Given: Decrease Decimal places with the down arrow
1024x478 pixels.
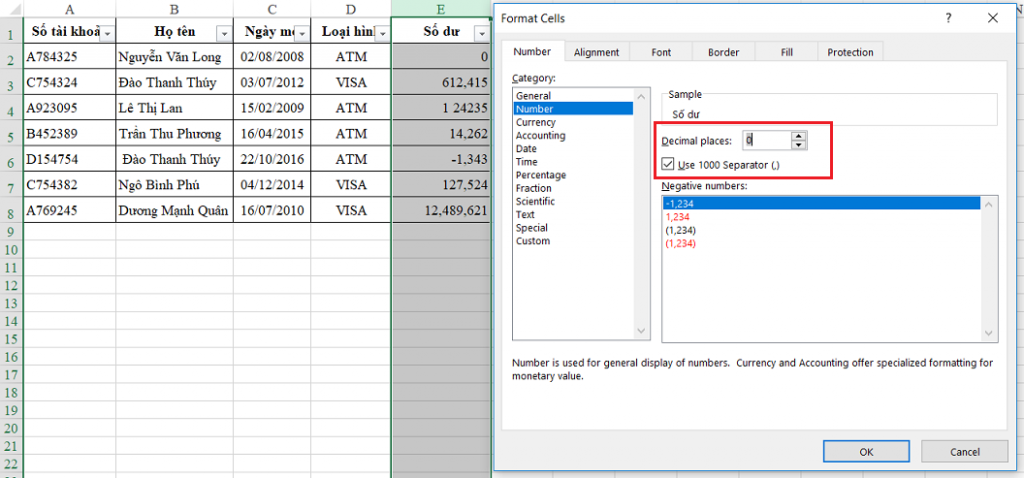Looking at the screenshot, I should [x=798, y=146].
